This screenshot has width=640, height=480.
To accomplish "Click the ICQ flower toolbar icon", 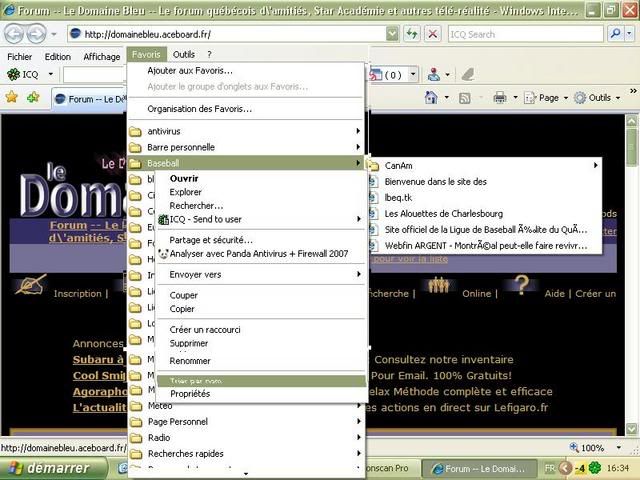I will tap(13, 74).
